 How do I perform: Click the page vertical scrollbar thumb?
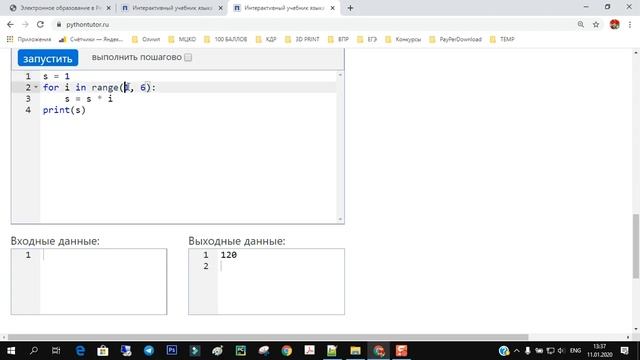coord(636,246)
